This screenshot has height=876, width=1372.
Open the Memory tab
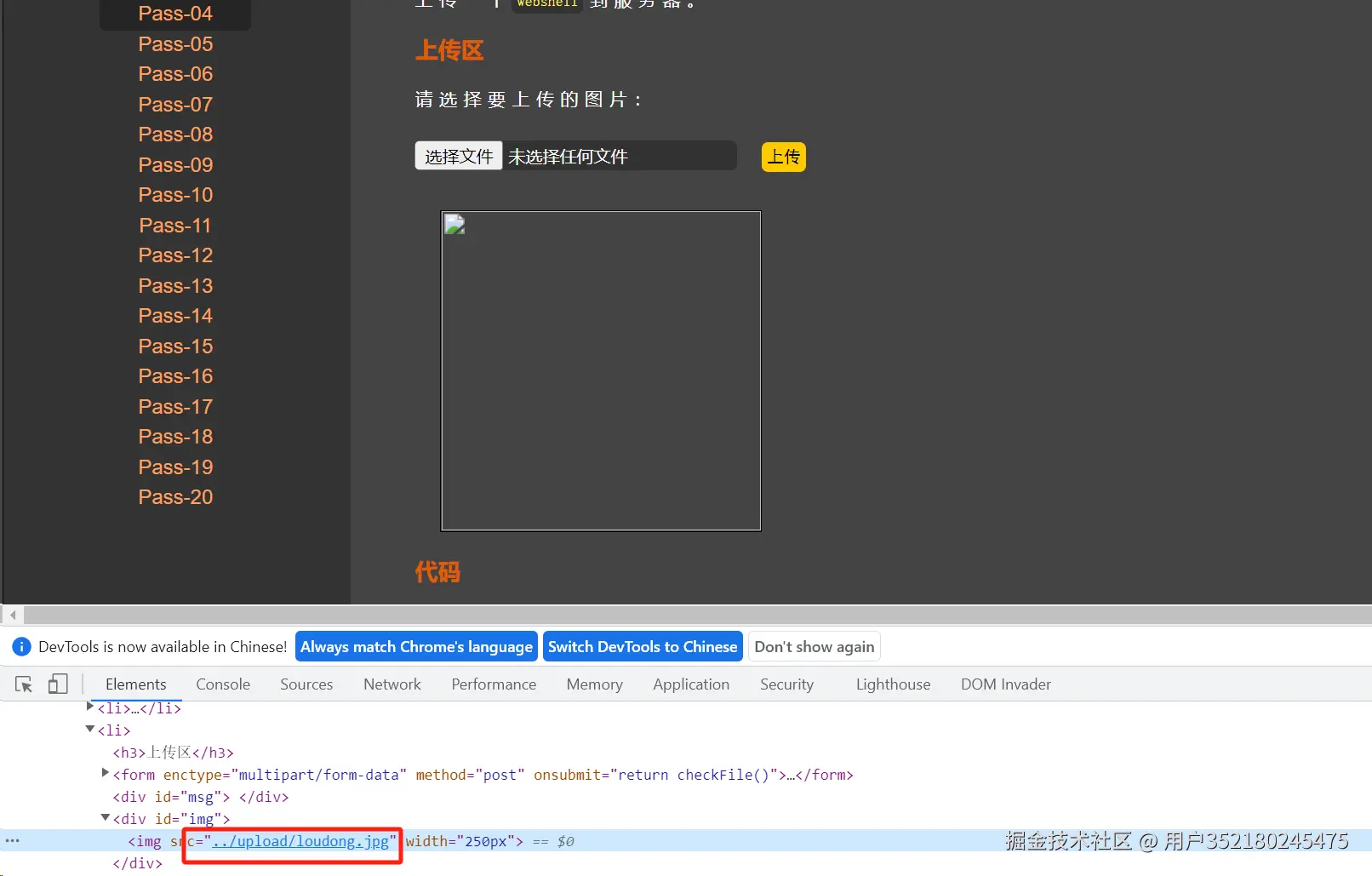pos(595,684)
